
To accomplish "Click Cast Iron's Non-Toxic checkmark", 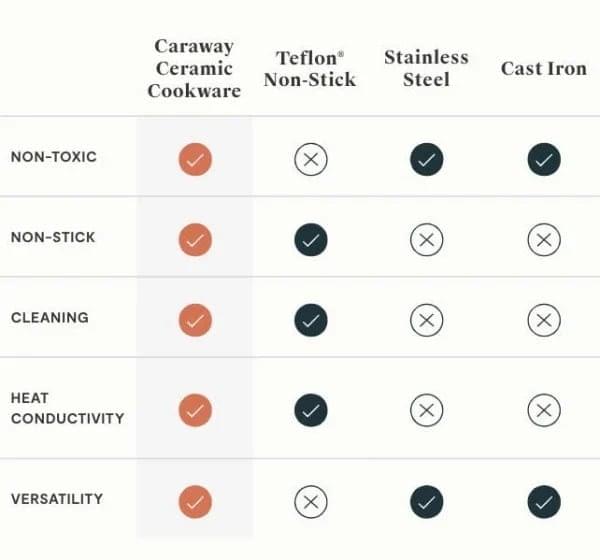I will click(x=544, y=159).
